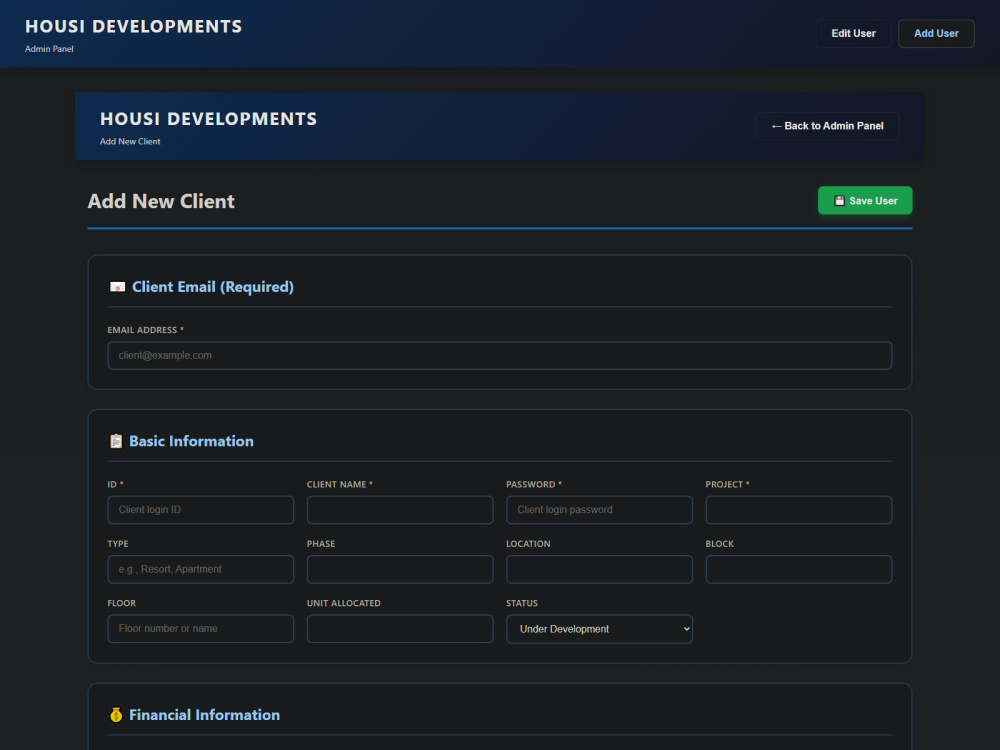This screenshot has width=1000, height=750.
Task: Click the Location input field
Action: pyautogui.click(x=599, y=569)
